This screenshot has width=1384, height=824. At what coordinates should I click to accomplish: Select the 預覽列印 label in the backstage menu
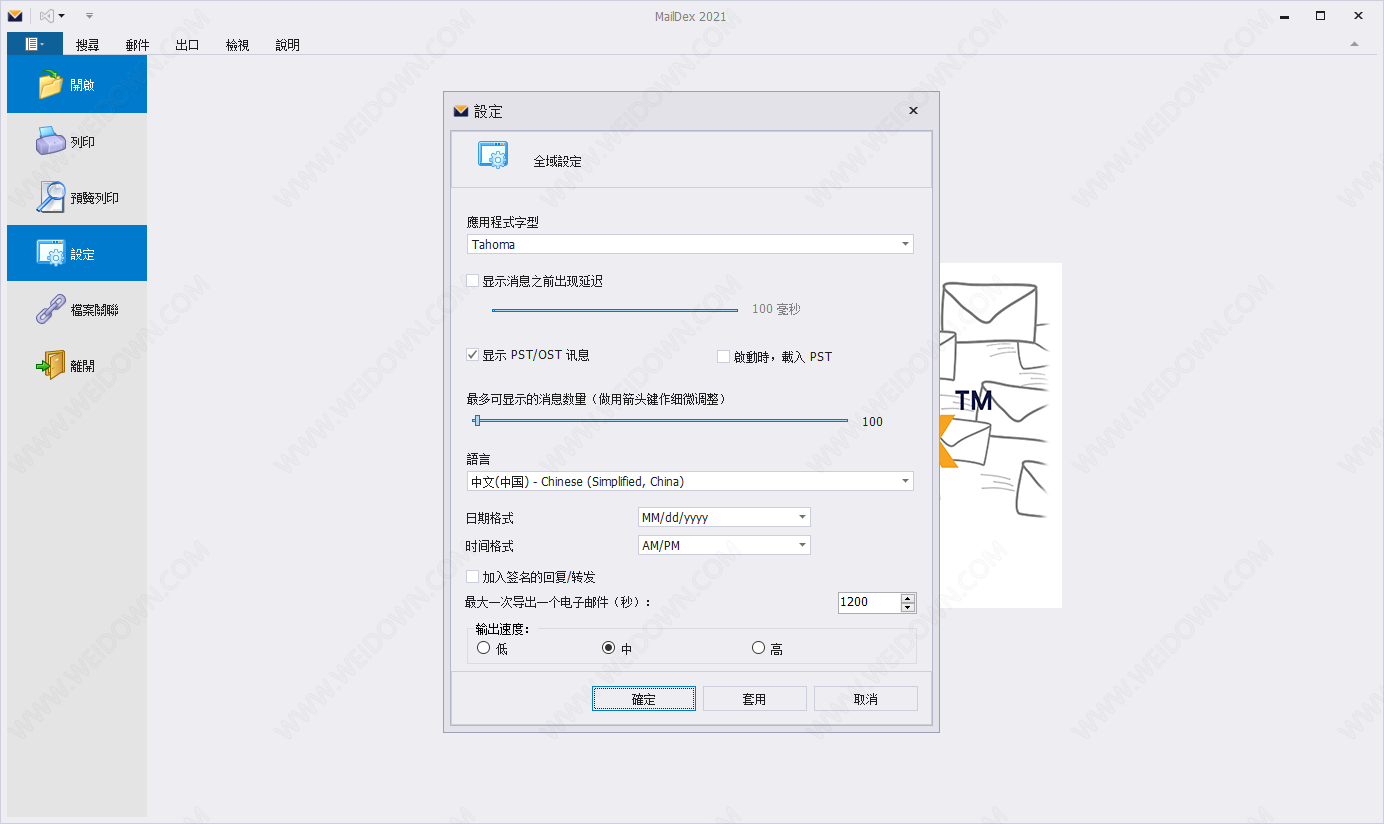click(95, 198)
